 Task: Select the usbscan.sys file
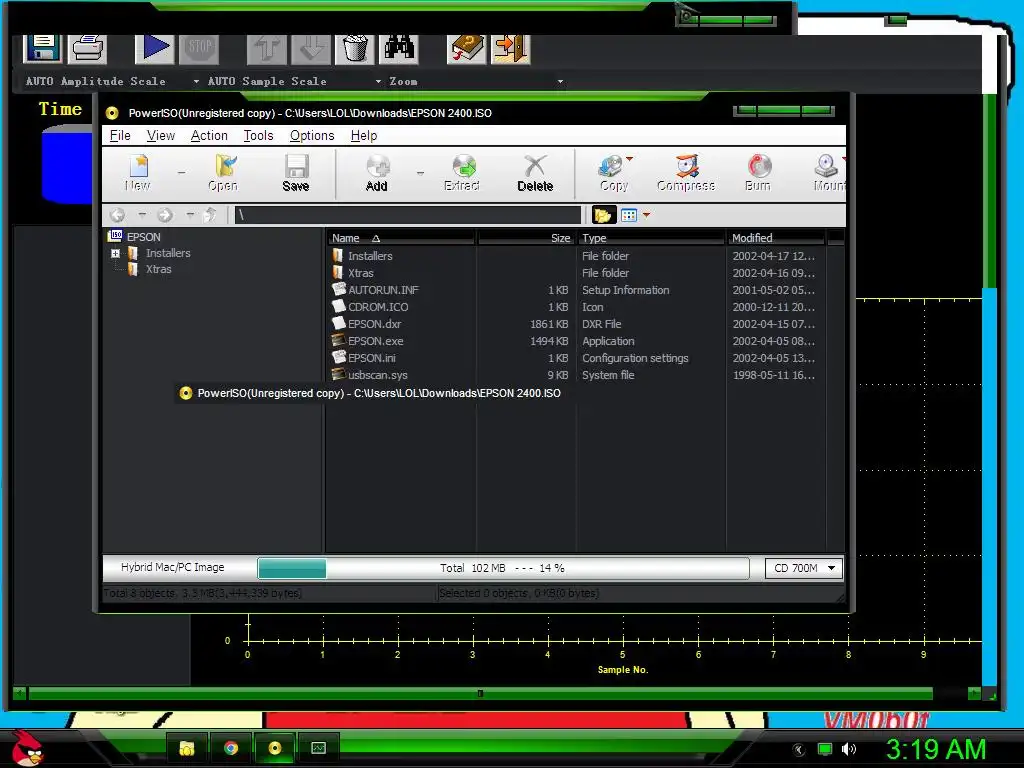click(378, 375)
